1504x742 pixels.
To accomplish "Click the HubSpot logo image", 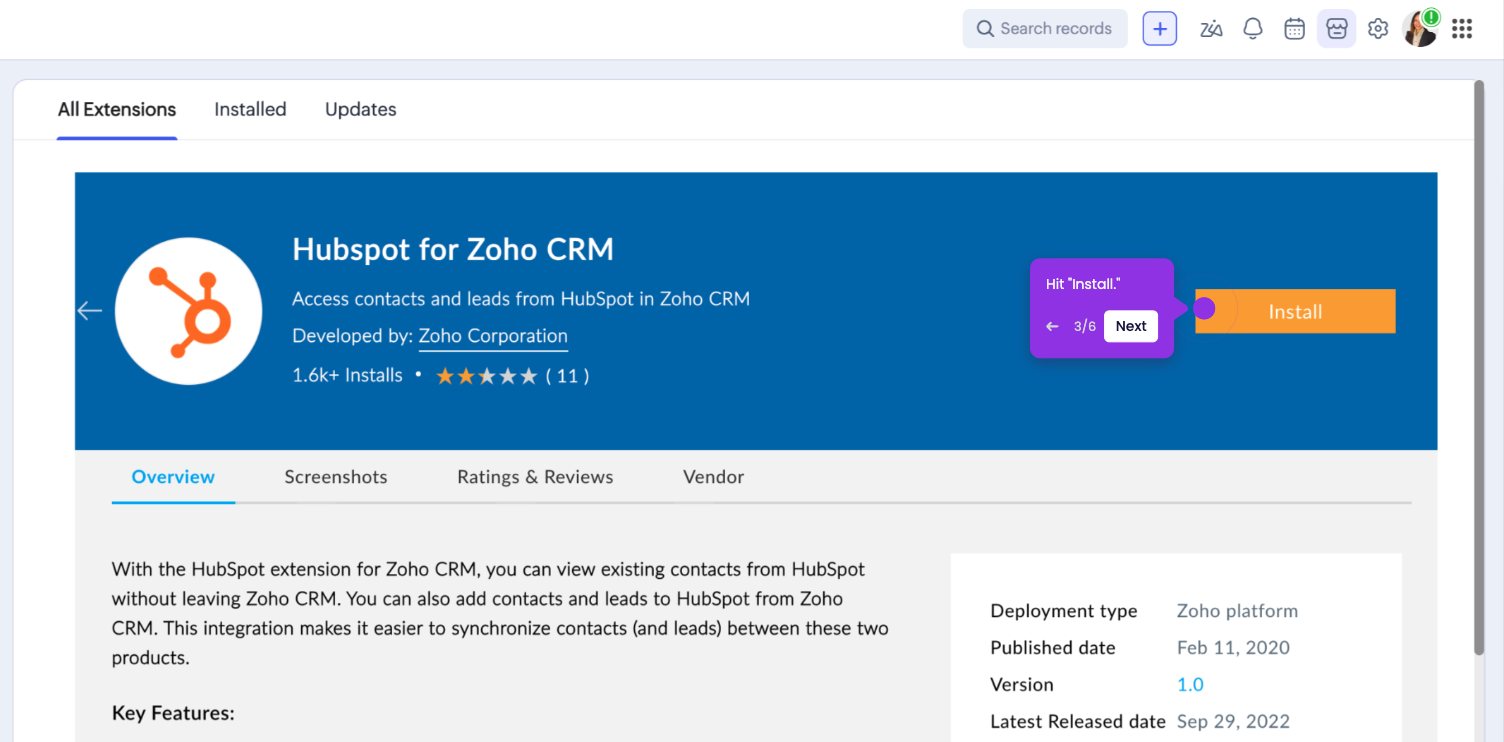I will pyautogui.click(x=189, y=311).
